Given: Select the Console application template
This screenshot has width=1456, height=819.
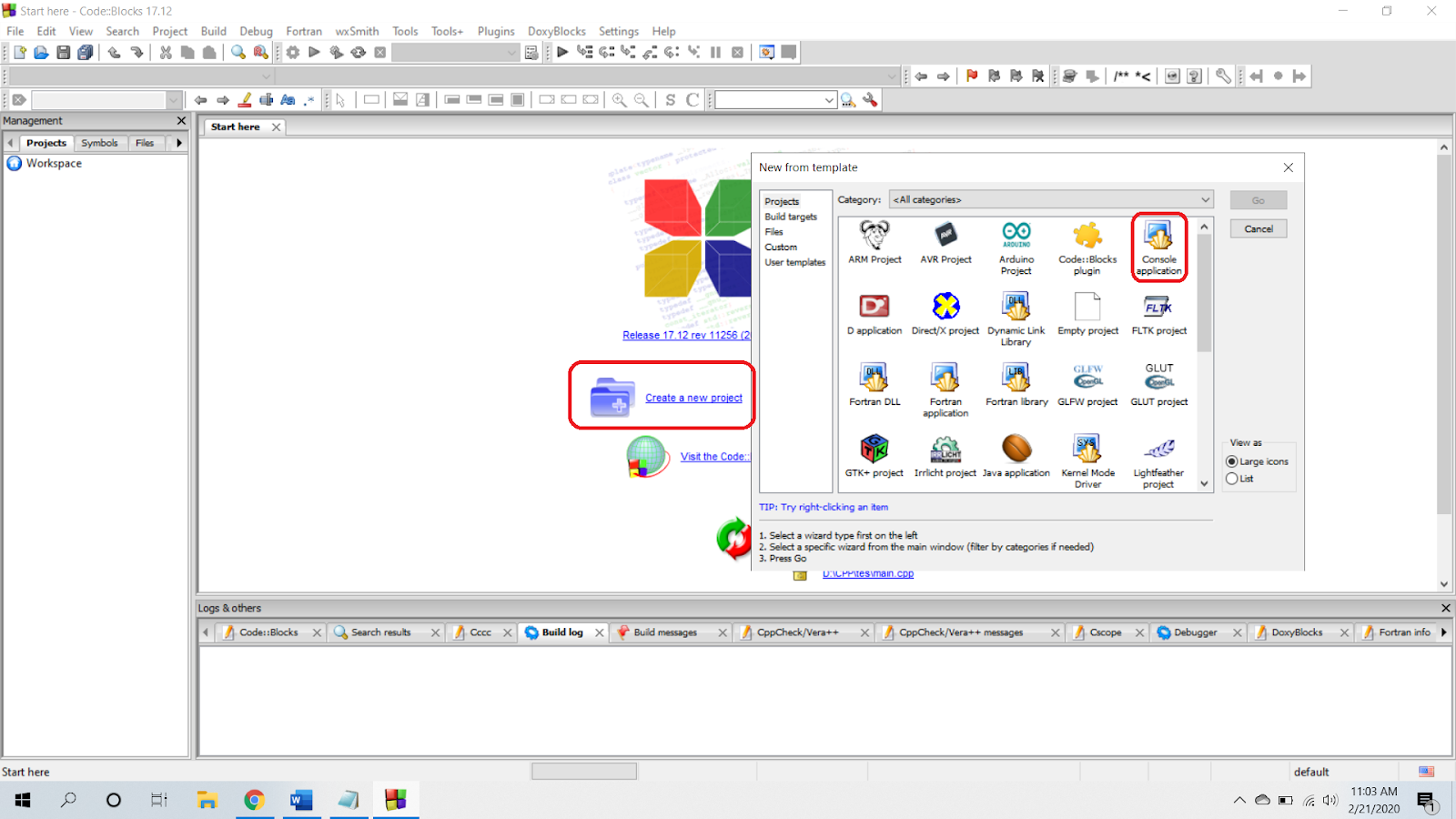Looking at the screenshot, I should pyautogui.click(x=1159, y=248).
